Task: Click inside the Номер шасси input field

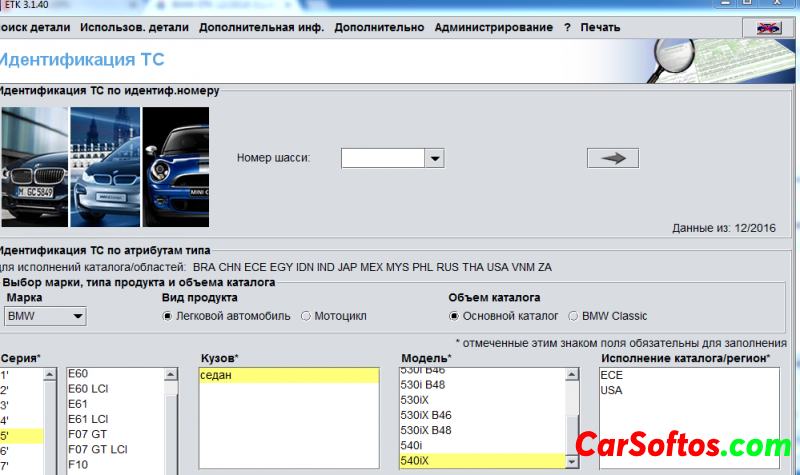Action: click(382, 158)
